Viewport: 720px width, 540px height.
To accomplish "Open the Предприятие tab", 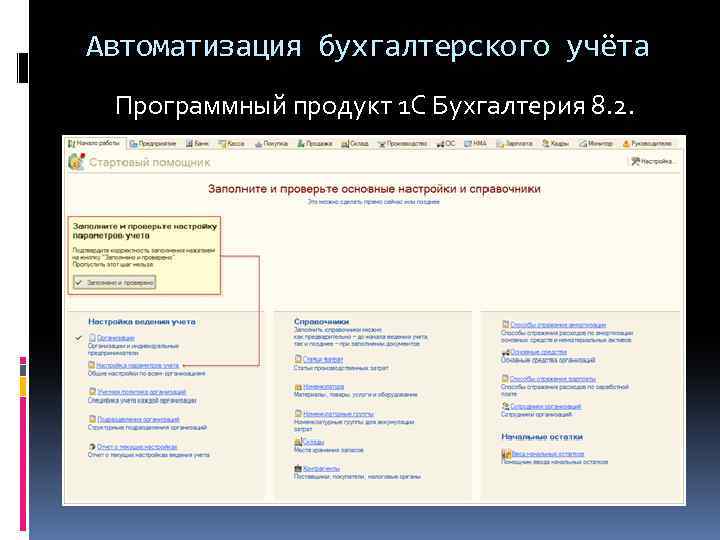I will coord(153,144).
